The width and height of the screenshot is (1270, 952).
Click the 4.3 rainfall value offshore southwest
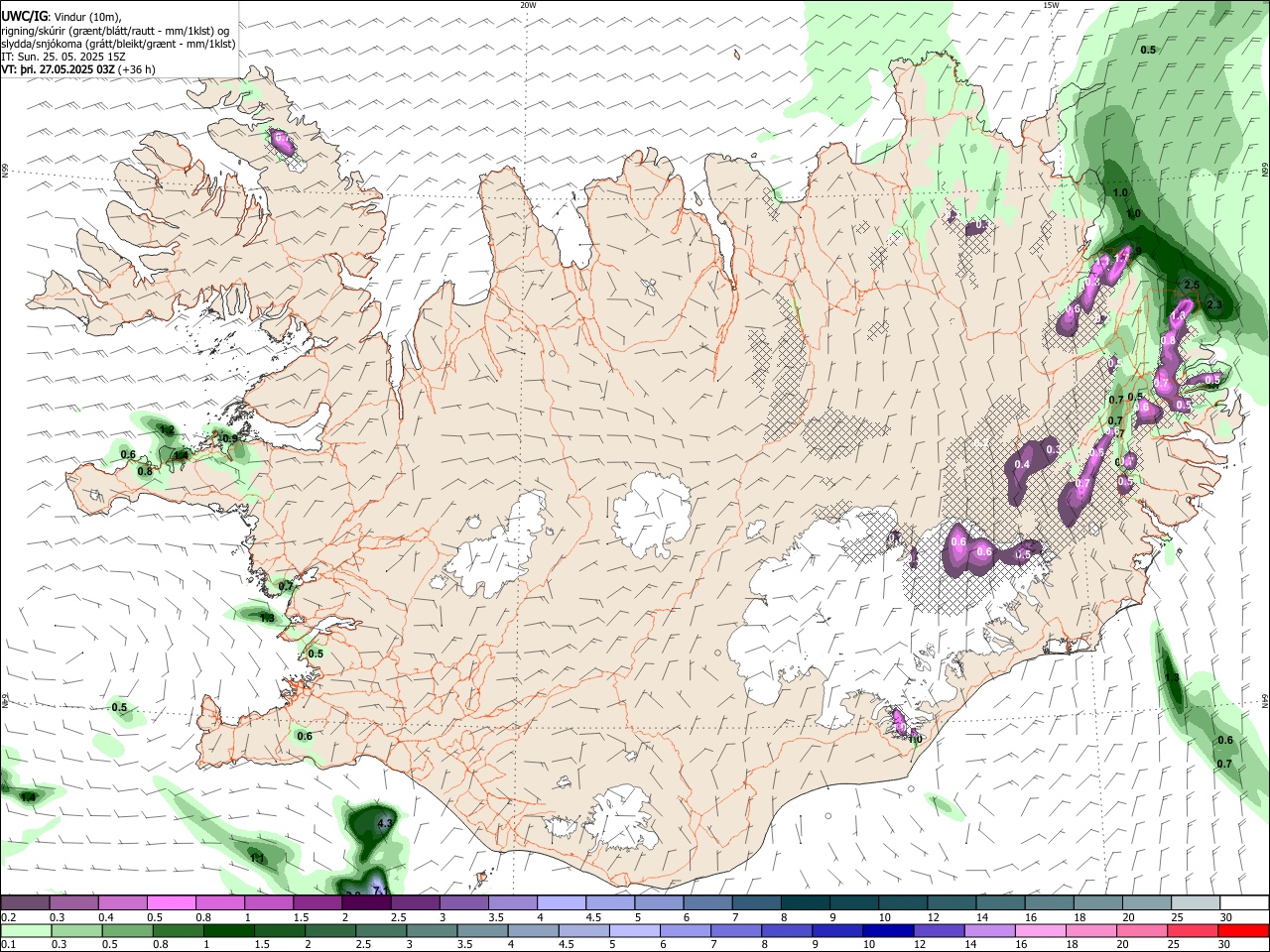386,823
